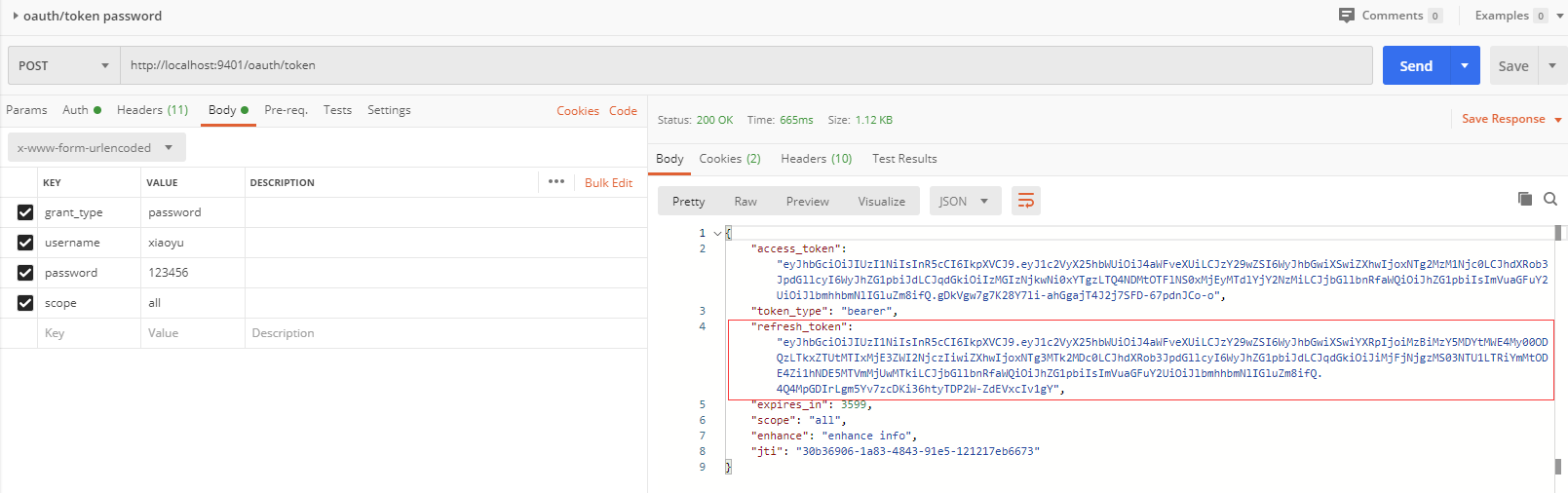Viewport: 1568px width, 493px height.
Task: Click the 'grant_type' key cell
Action: coord(90,212)
